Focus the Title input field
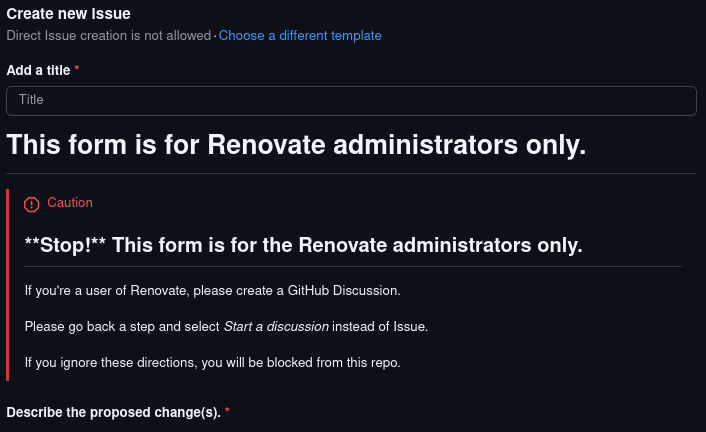Screen dimensions: 706x432 351,100
